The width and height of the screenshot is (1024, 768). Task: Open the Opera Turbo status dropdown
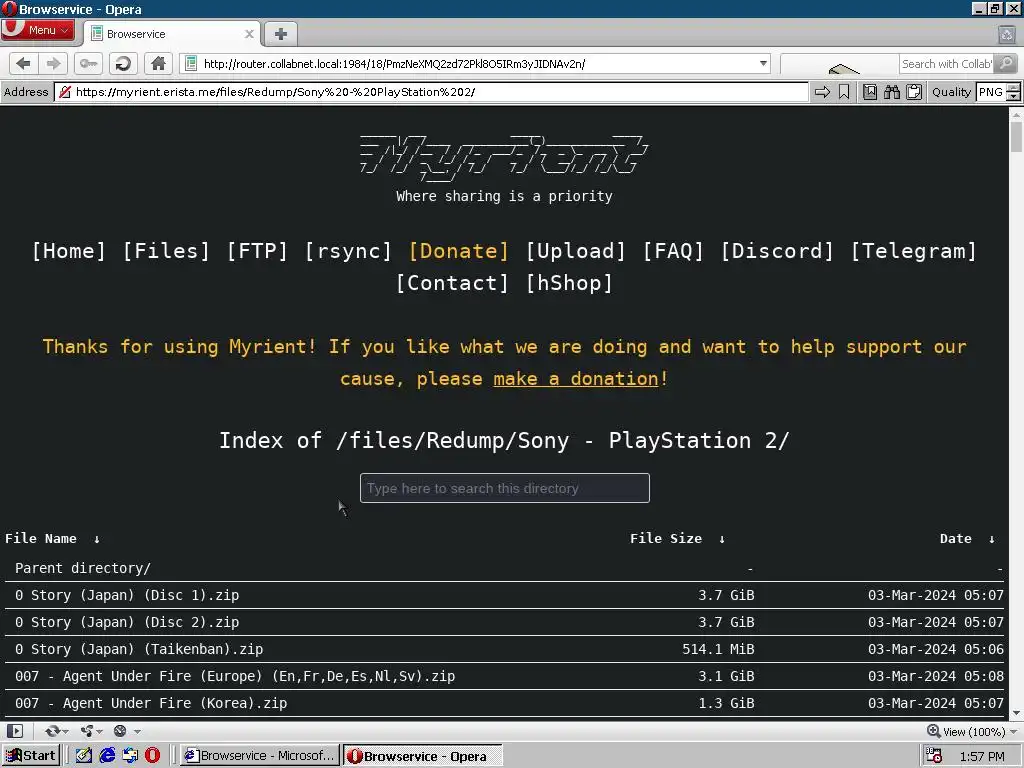(127, 731)
